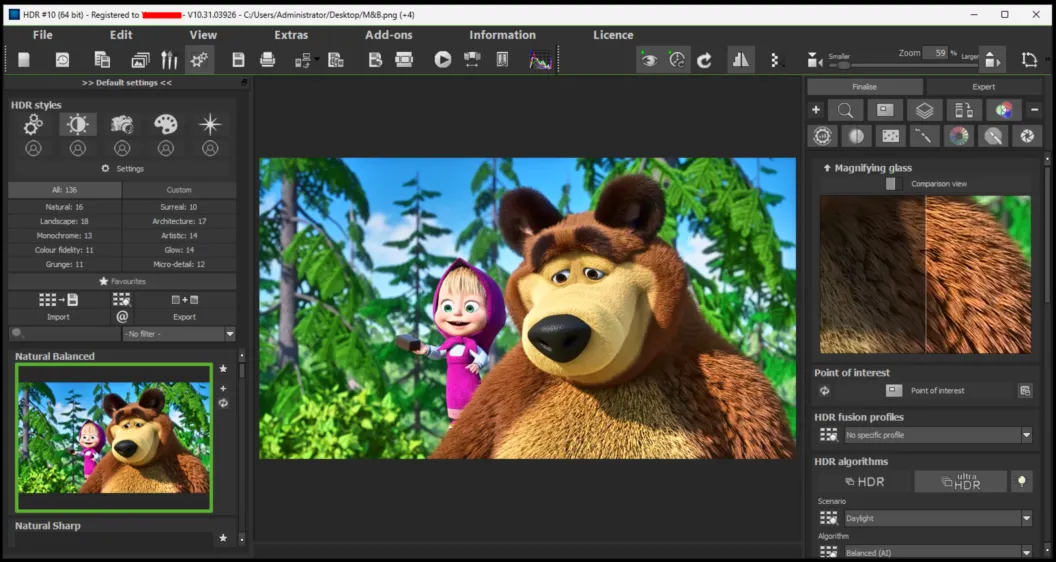Click the expand plus icon in Finalise panel
This screenshot has height=562, width=1056.
pos(816,110)
